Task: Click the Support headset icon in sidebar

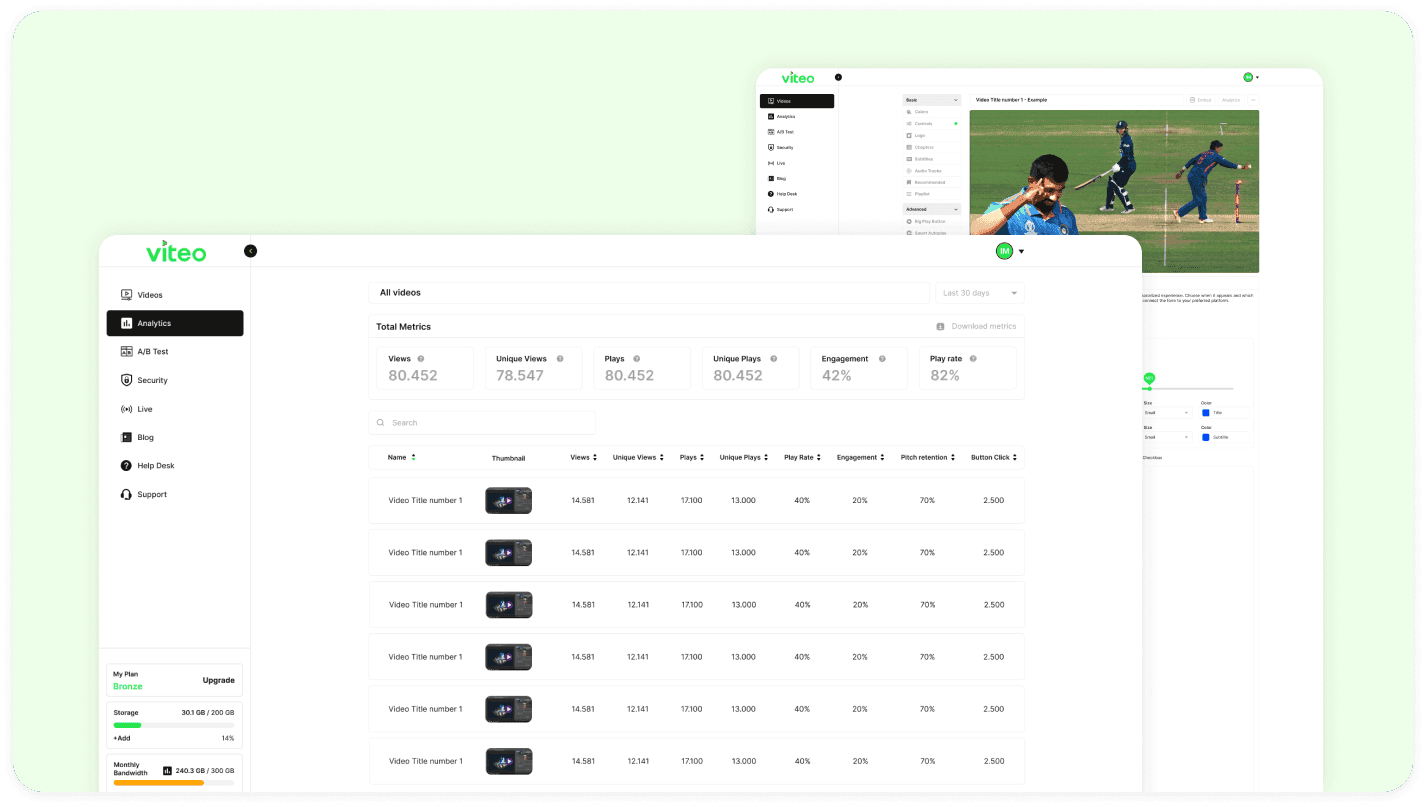Action: [126, 495]
